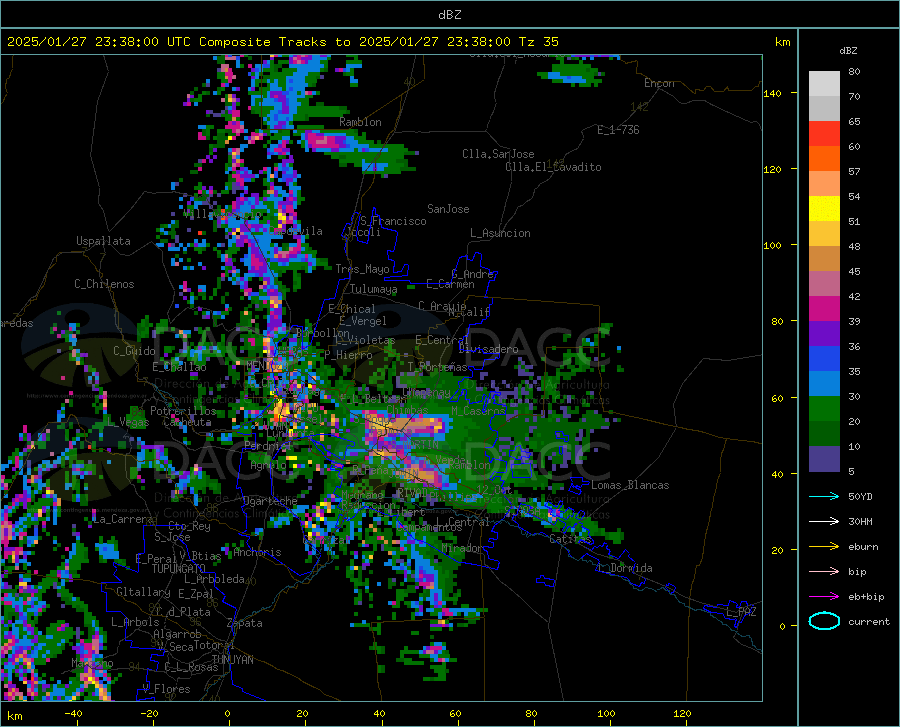Click the 'eb+bip' legend label

pos(866,597)
